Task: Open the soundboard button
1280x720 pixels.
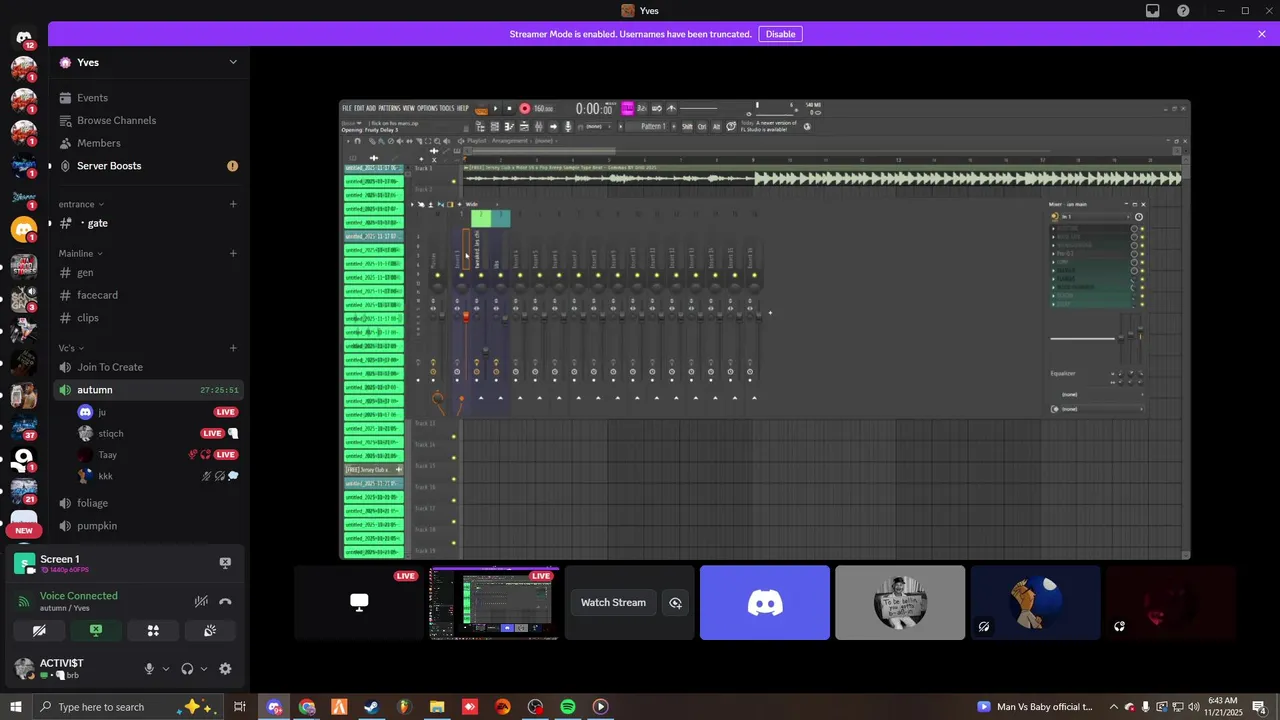Action: [210, 631]
